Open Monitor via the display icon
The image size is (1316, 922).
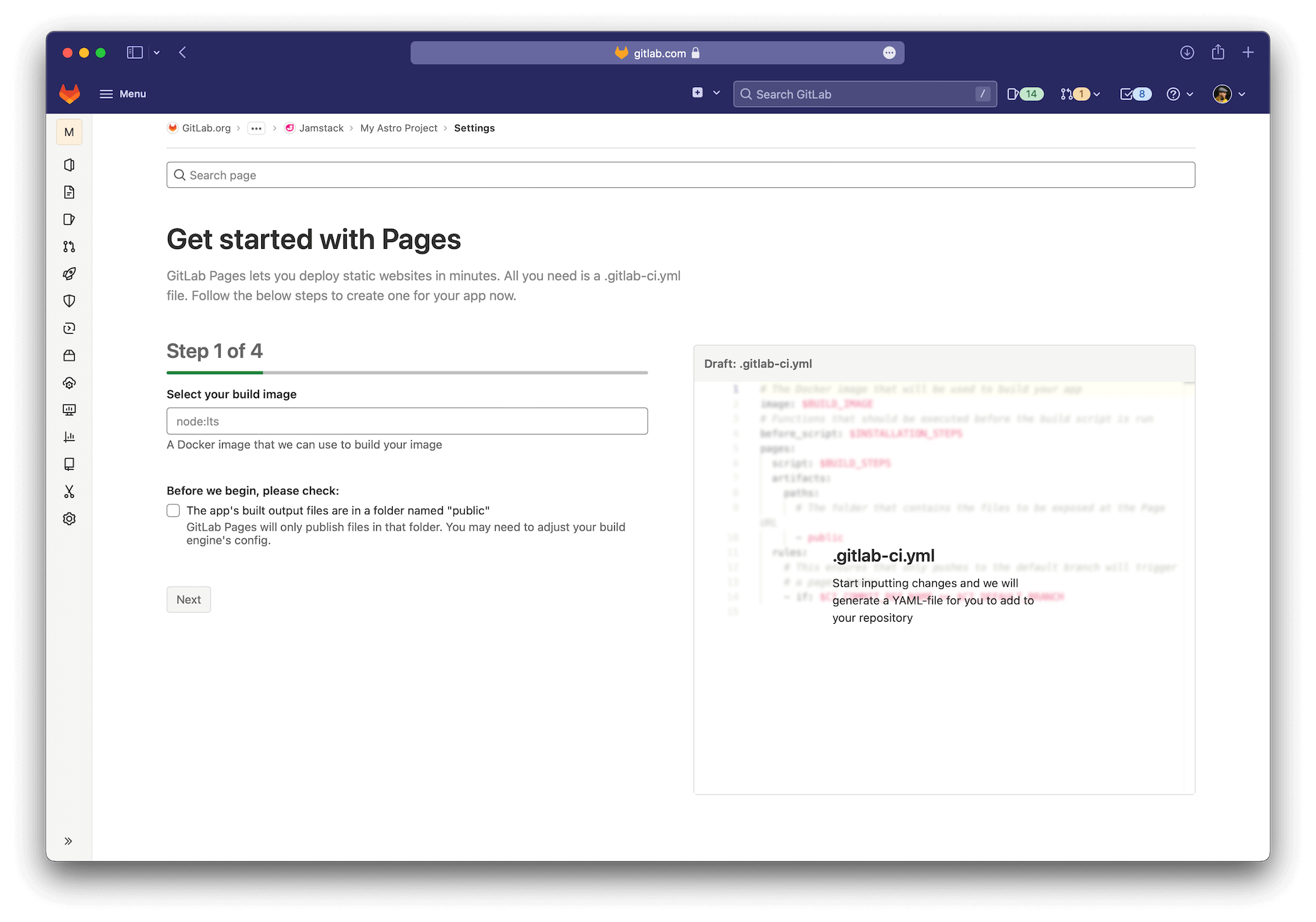(x=69, y=409)
